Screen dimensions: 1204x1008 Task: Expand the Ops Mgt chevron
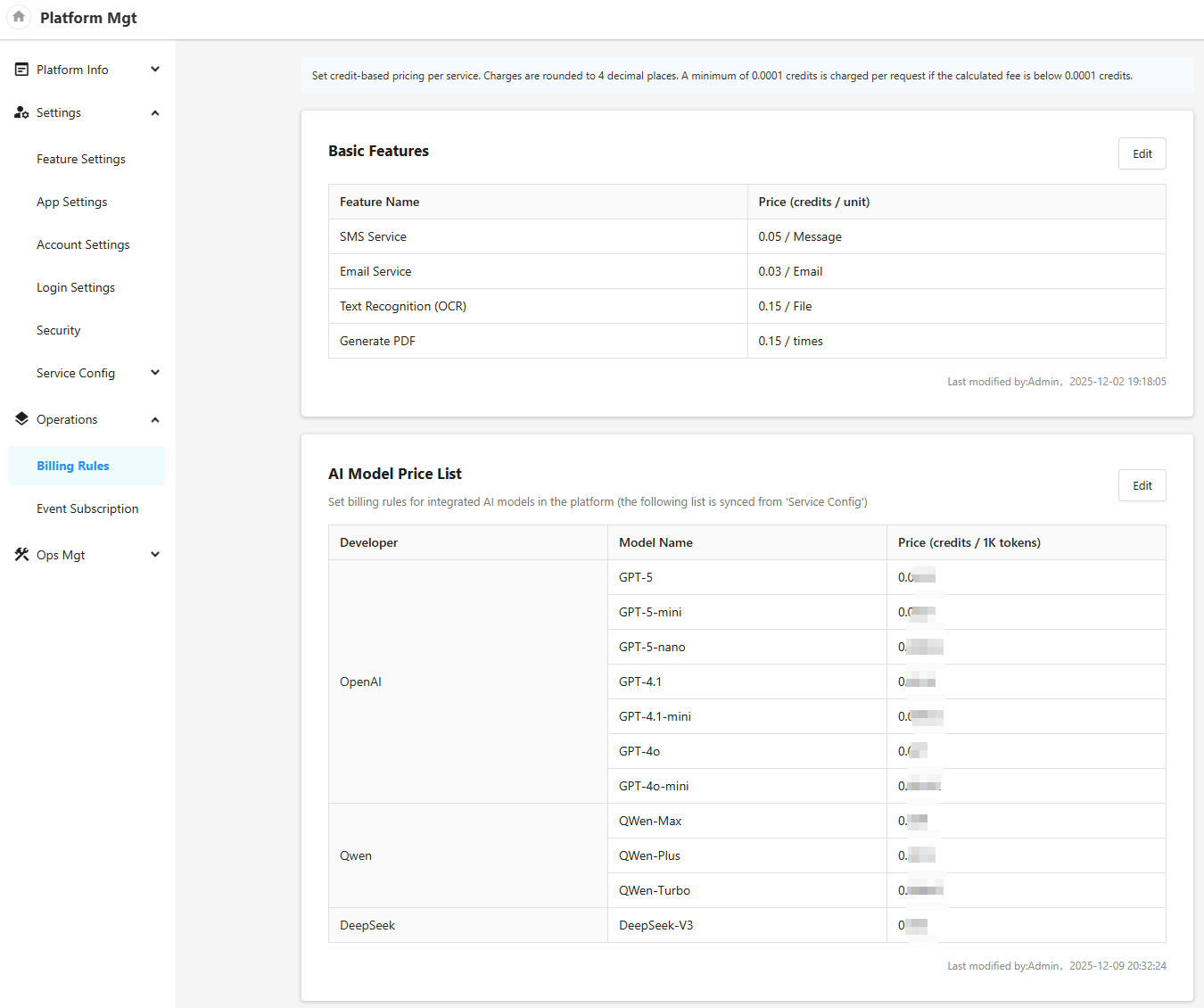click(x=155, y=555)
